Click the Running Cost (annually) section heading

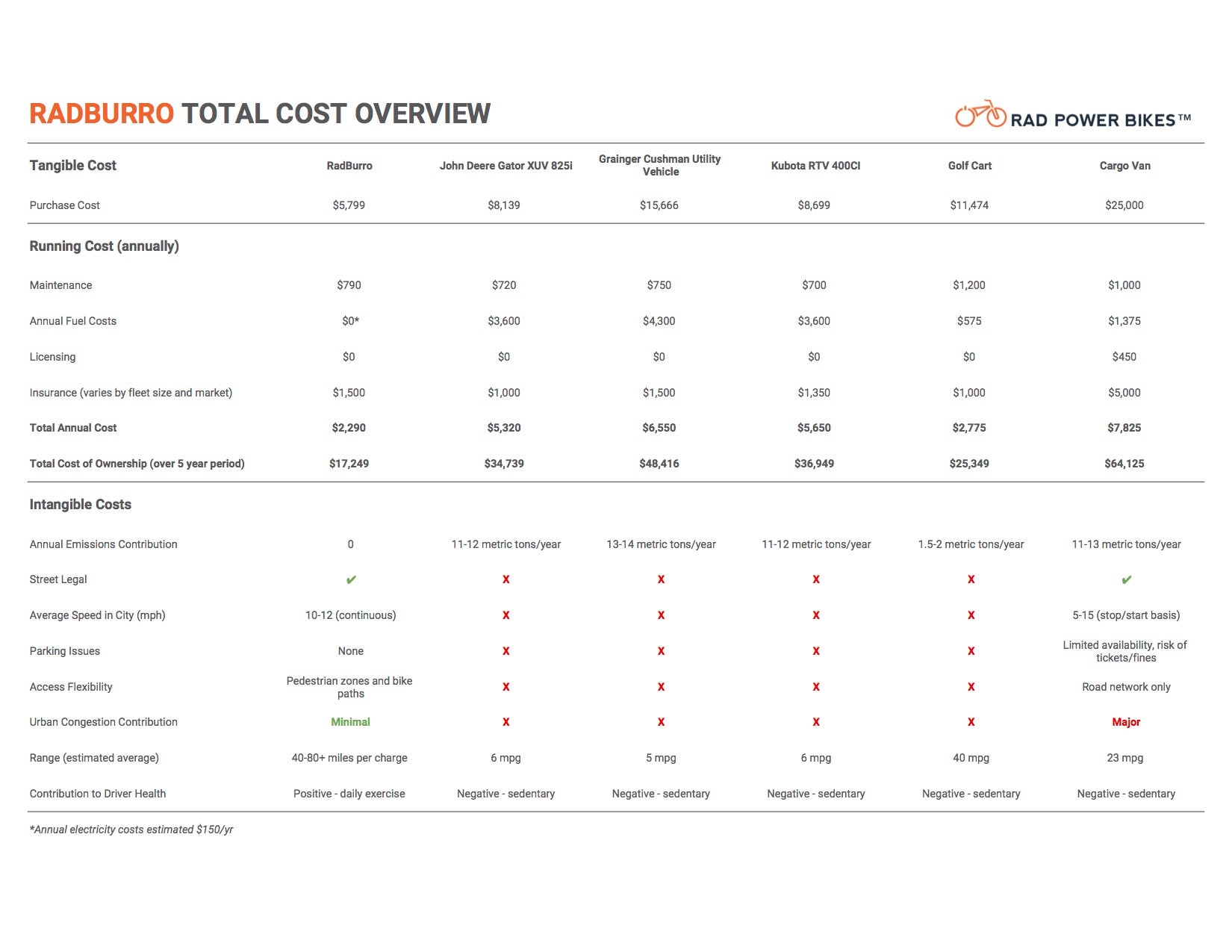(105, 246)
